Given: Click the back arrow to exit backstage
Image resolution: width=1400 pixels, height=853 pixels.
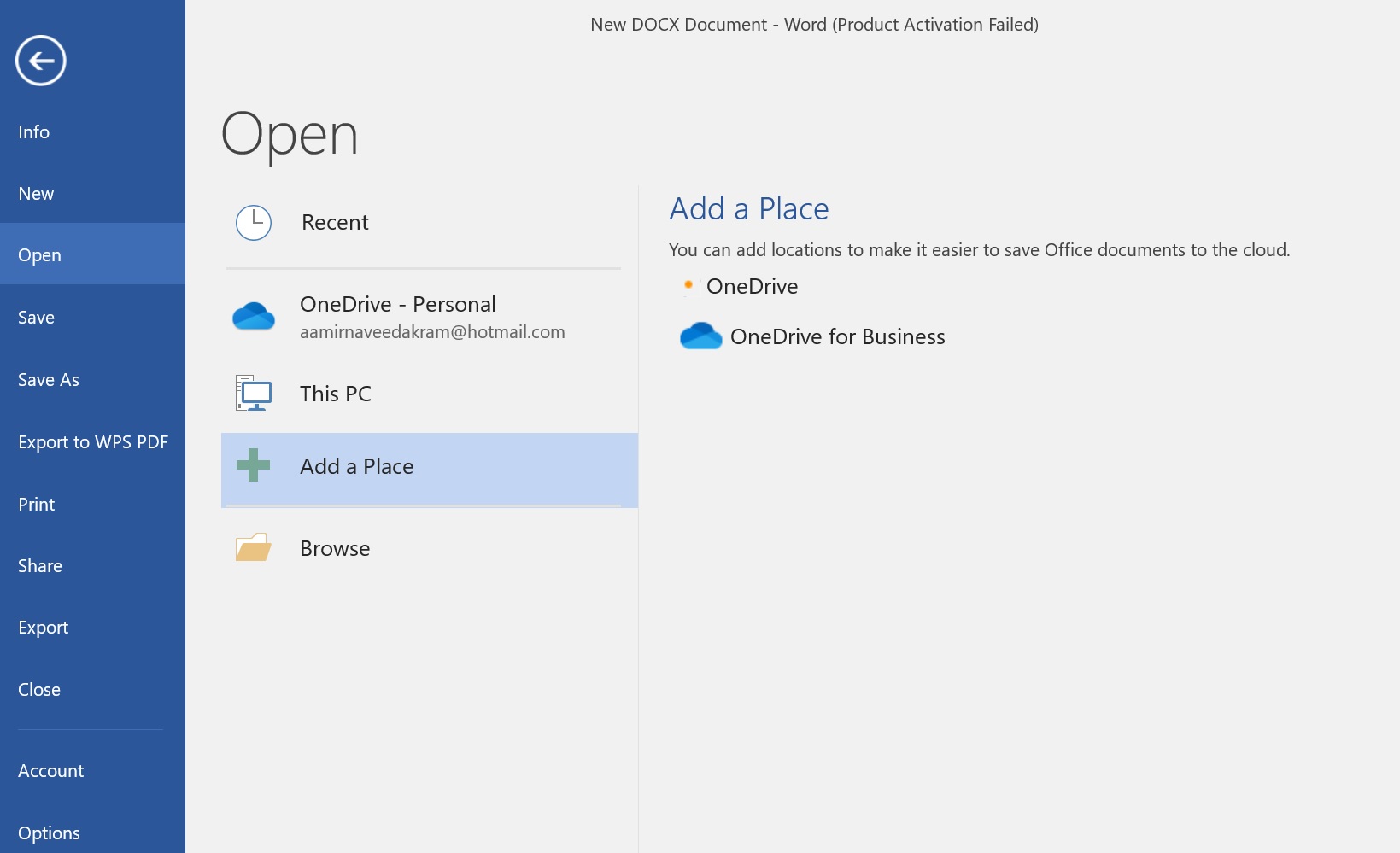Looking at the screenshot, I should [40, 61].
